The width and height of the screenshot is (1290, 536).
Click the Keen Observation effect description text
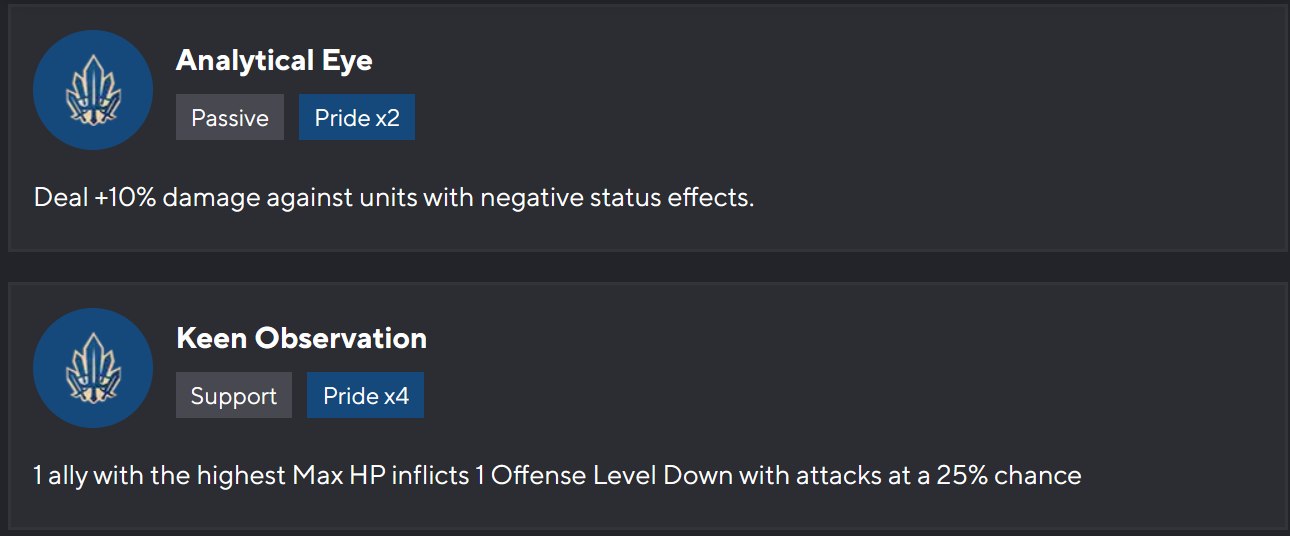pos(557,475)
